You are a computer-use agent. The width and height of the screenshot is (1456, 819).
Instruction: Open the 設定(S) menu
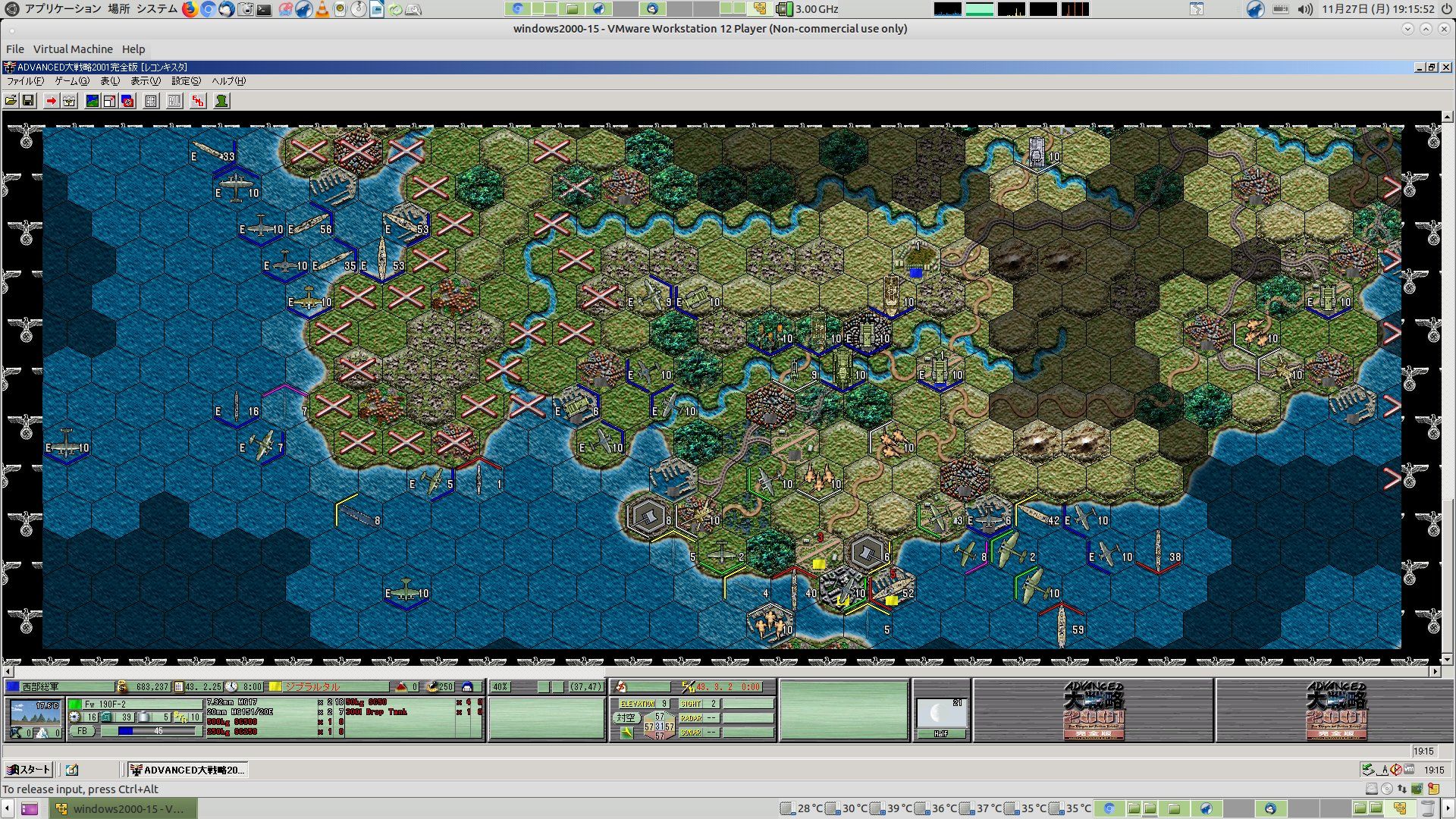point(186,81)
